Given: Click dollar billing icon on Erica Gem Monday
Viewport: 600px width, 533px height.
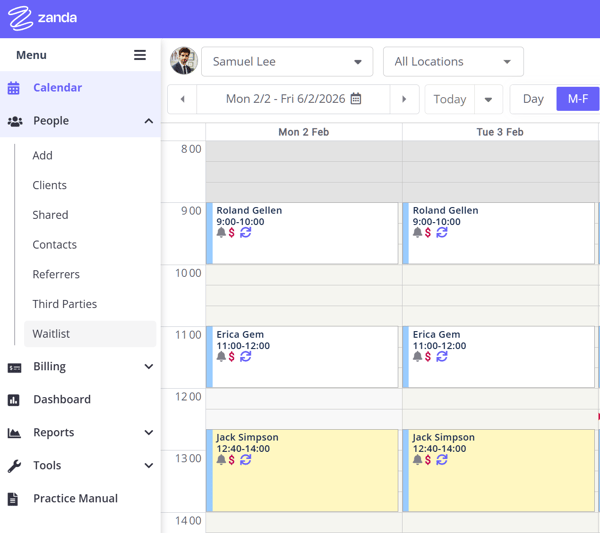Looking at the screenshot, I should pyautogui.click(x=232, y=357).
